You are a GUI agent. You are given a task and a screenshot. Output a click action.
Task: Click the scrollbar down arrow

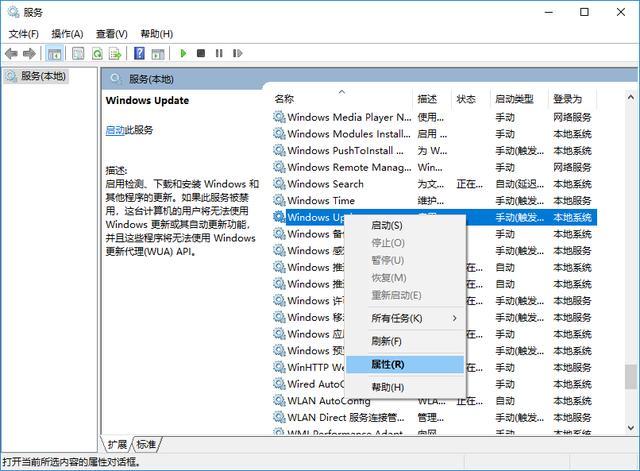pos(631,428)
